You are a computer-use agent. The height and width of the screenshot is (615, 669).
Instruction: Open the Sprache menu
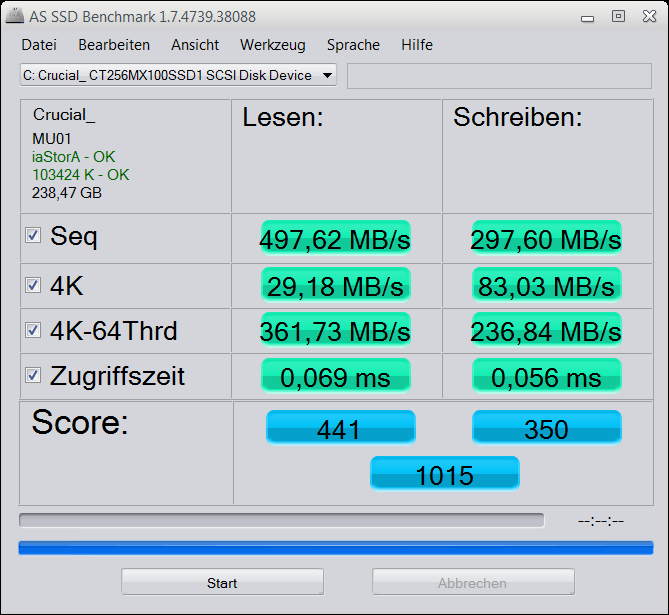tap(353, 45)
